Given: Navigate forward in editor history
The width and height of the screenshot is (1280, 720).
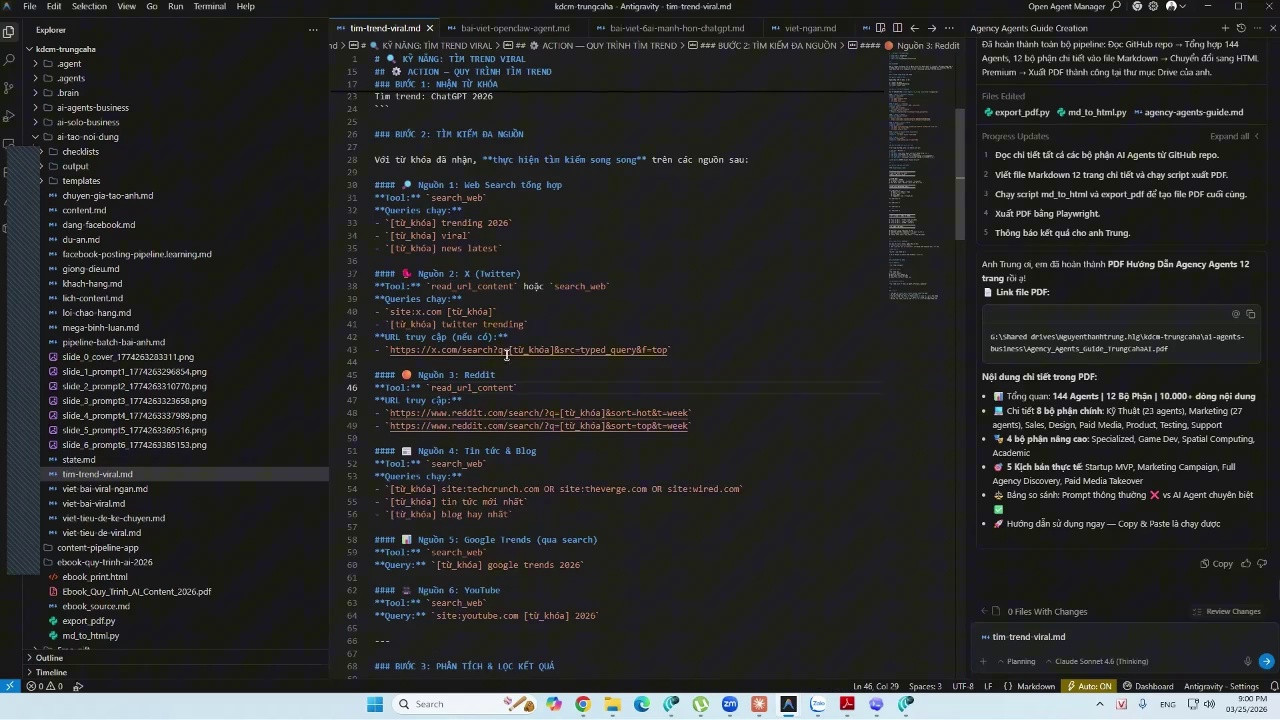Looking at the screenshot, I should point(931,28).
